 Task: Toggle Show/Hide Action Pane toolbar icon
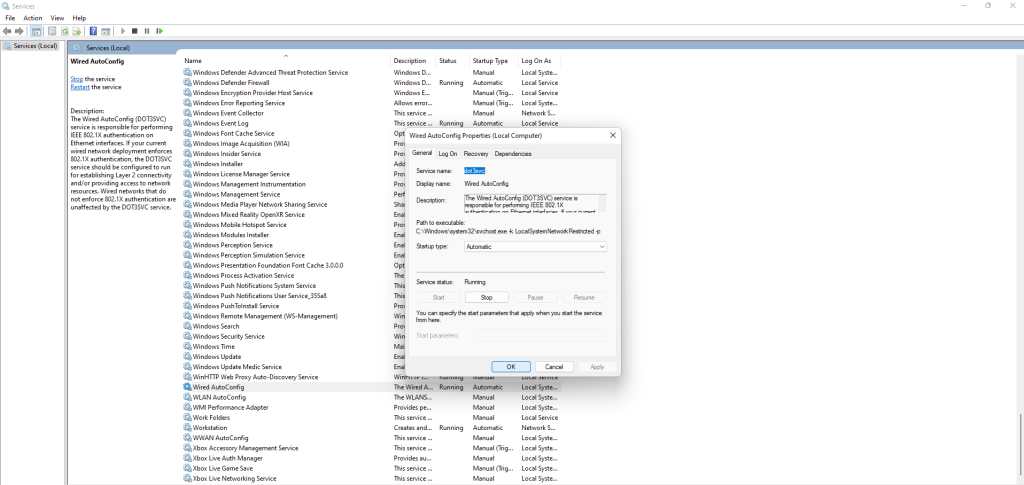click(x=105, y=31)
